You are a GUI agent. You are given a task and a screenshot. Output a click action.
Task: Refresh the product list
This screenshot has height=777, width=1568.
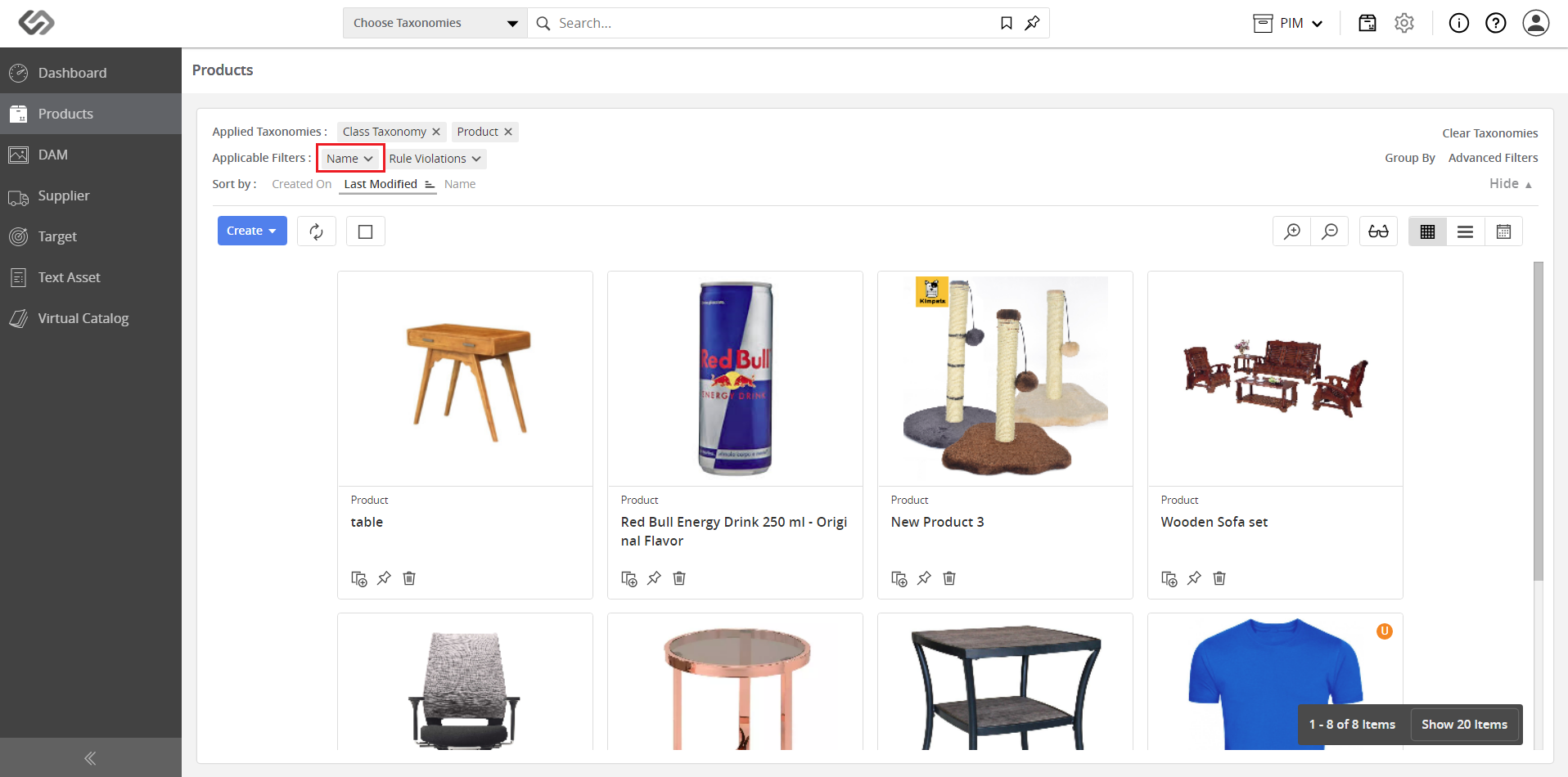click(317, 231)
